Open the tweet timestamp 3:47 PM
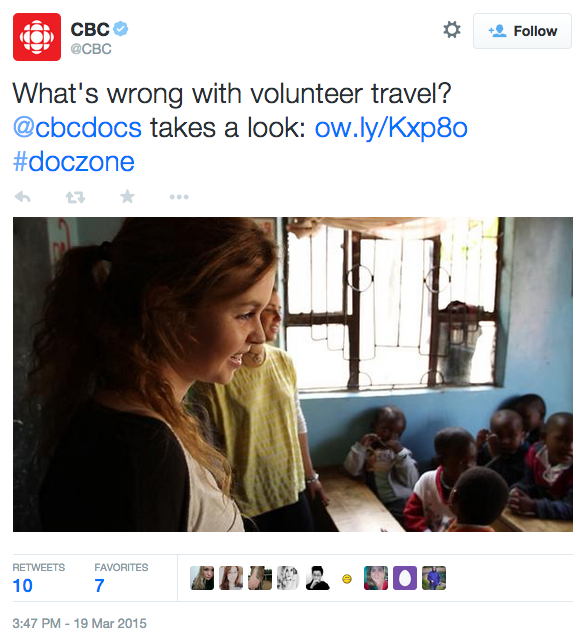 tap(80, 623)
